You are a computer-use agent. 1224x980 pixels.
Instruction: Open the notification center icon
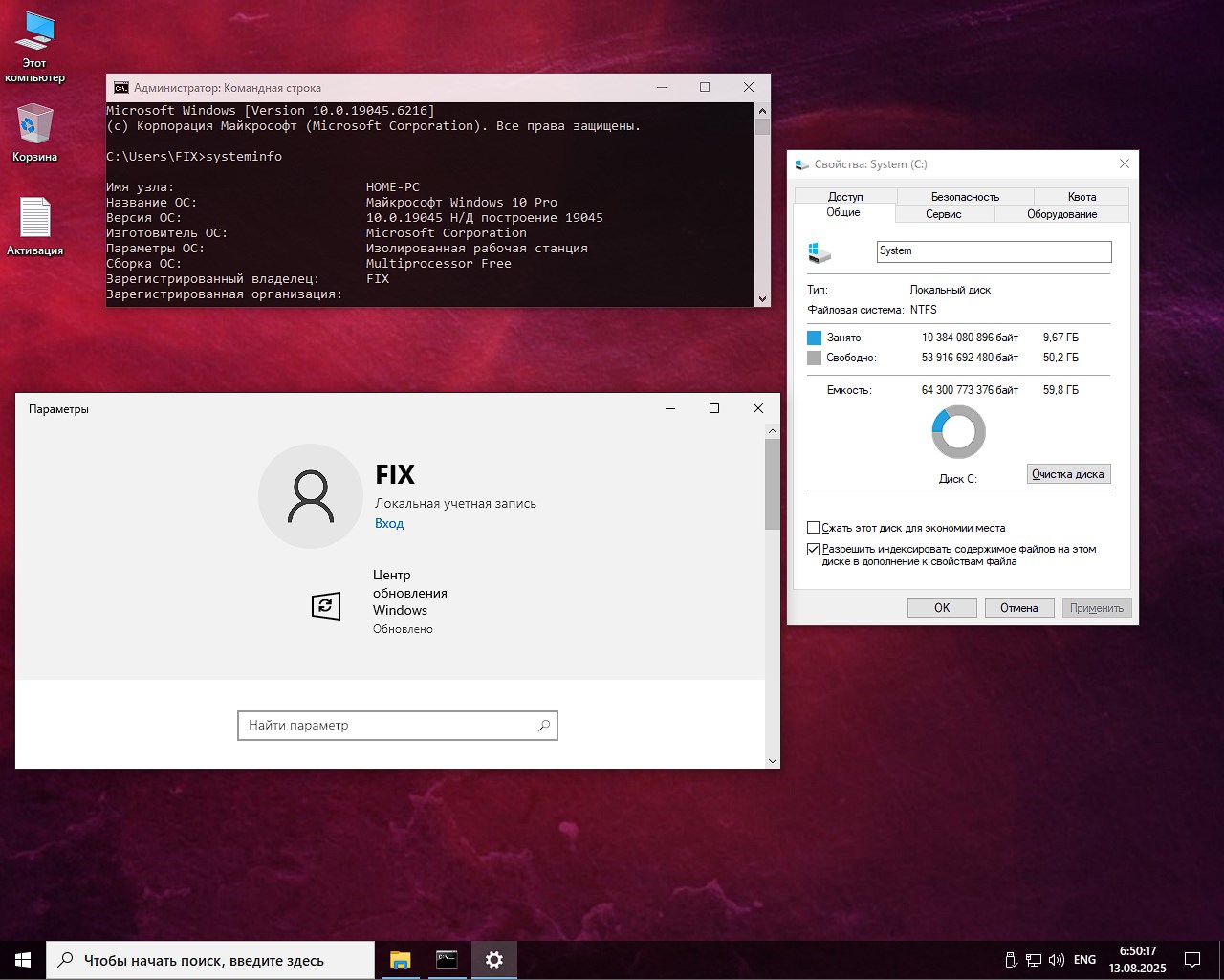tap(1192, 960)
